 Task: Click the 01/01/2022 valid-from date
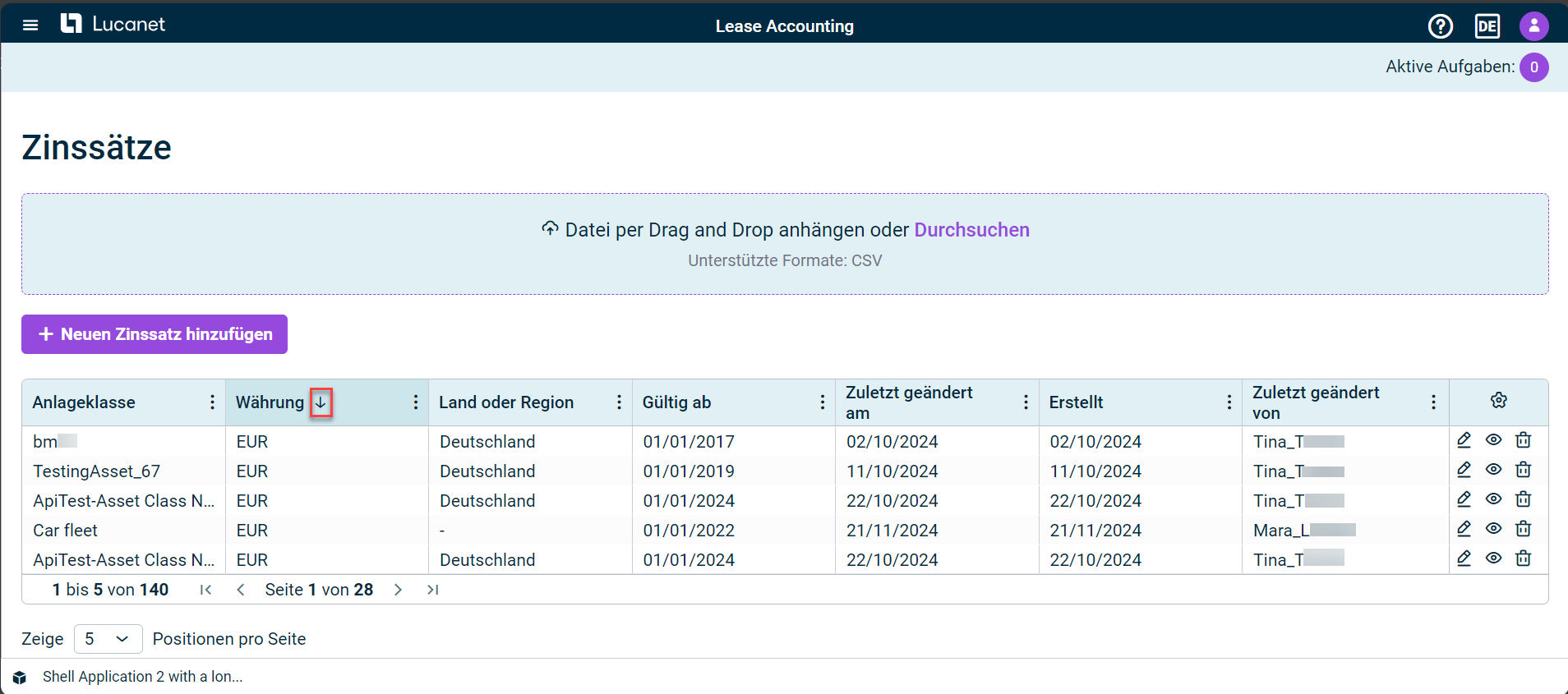click(689, 531)
